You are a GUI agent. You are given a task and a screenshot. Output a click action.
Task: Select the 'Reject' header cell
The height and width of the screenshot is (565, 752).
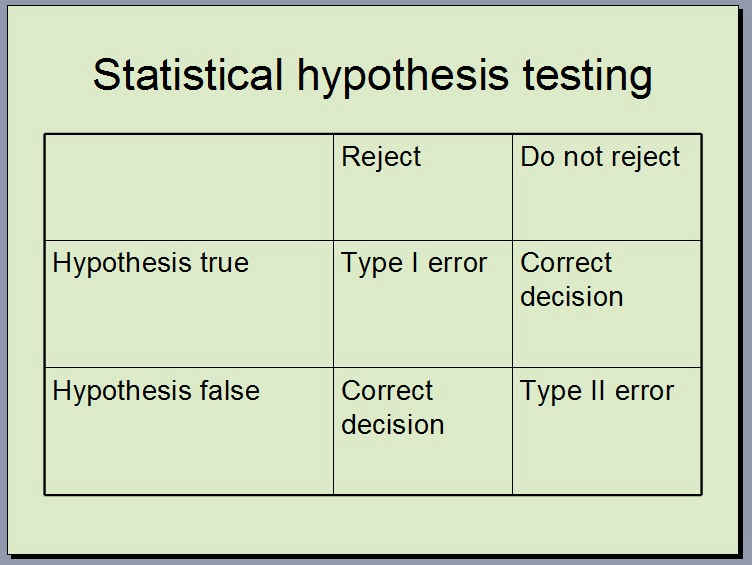pos(423,187)
